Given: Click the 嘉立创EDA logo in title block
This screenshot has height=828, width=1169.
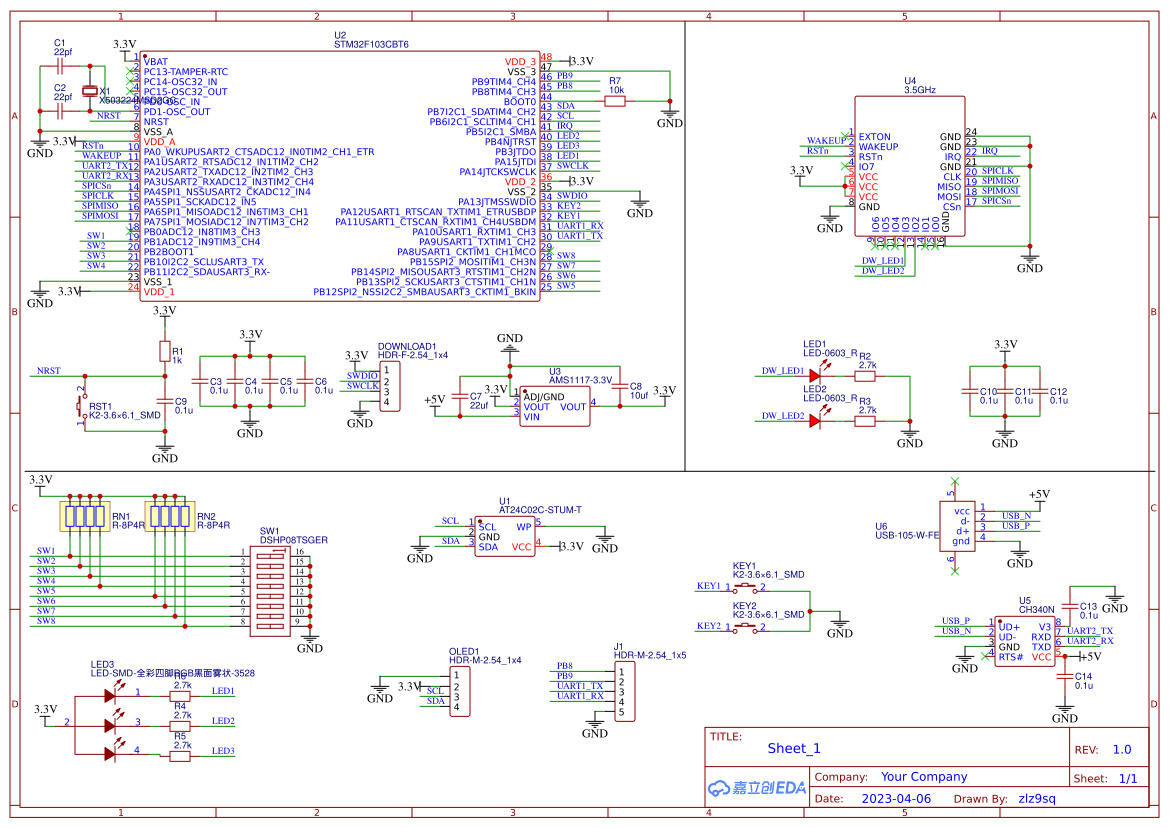Looking at the screenshot, I should pyautogui.click(x=757, y=788).
